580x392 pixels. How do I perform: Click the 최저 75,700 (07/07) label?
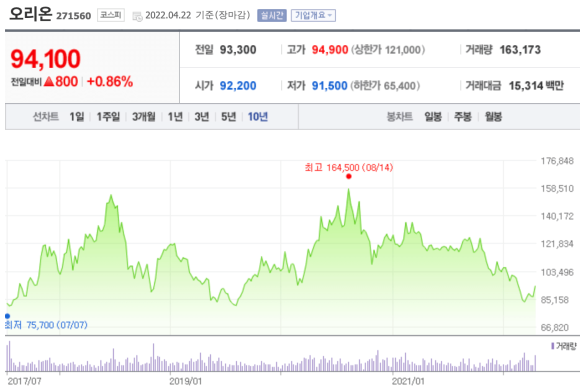[46, 325]
